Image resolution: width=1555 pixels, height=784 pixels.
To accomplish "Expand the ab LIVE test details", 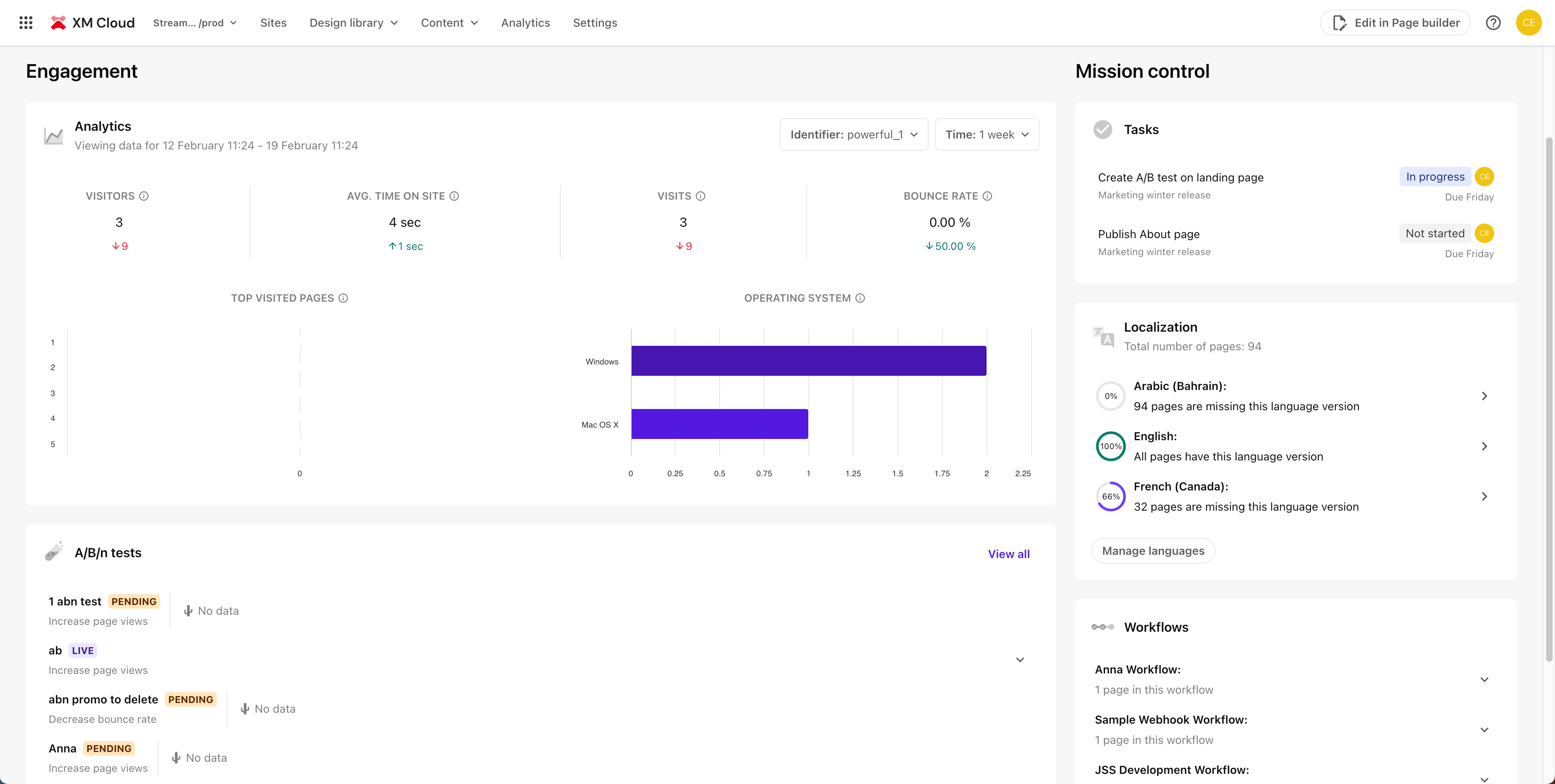I will [1019, 659].
